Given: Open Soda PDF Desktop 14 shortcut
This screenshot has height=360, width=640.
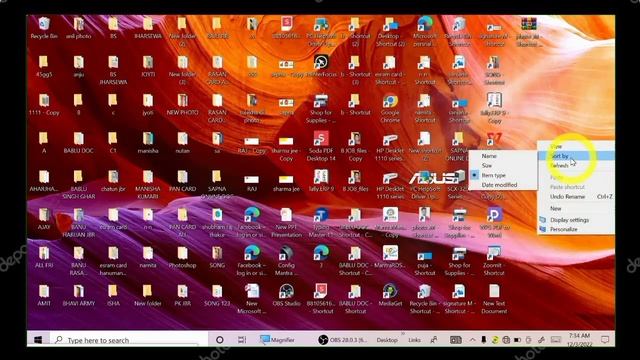Looking at the screenshot, I should (x=321, y=147).
